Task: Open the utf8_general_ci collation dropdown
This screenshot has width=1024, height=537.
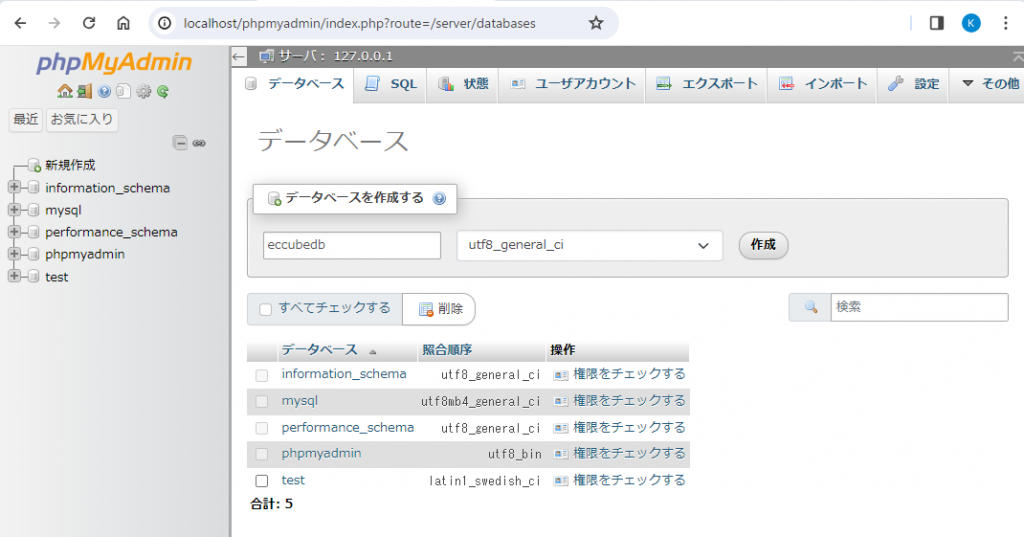Action: click(589, 245)
